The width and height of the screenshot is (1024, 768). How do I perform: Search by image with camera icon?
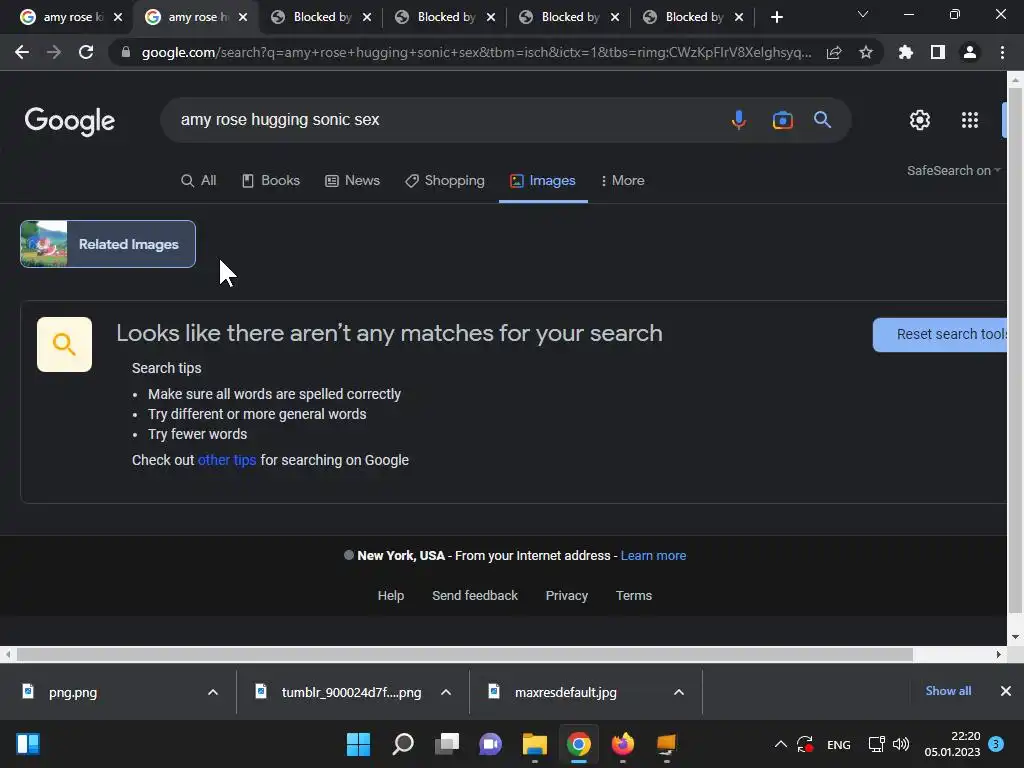pos(782,120)
